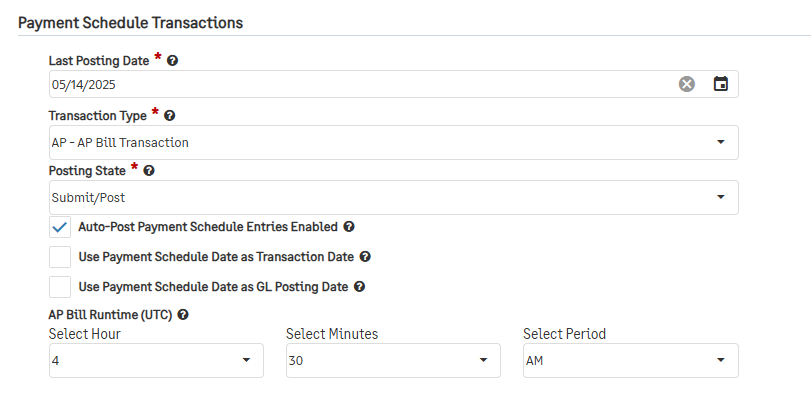
Task: Enable Use Payment Schedule Date as GL Posting Date
Action: click(x=60, y=287)
